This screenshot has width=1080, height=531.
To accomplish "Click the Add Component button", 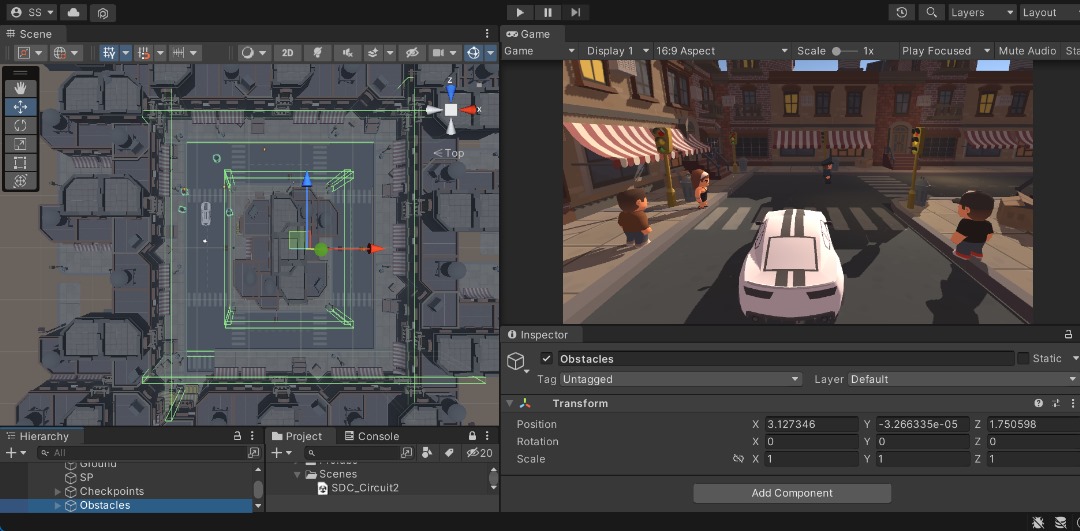I will (x=792, y=493).
